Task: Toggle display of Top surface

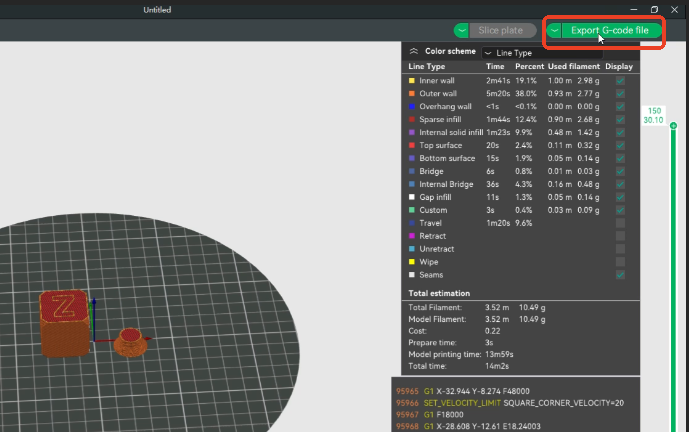Action: 620,145
